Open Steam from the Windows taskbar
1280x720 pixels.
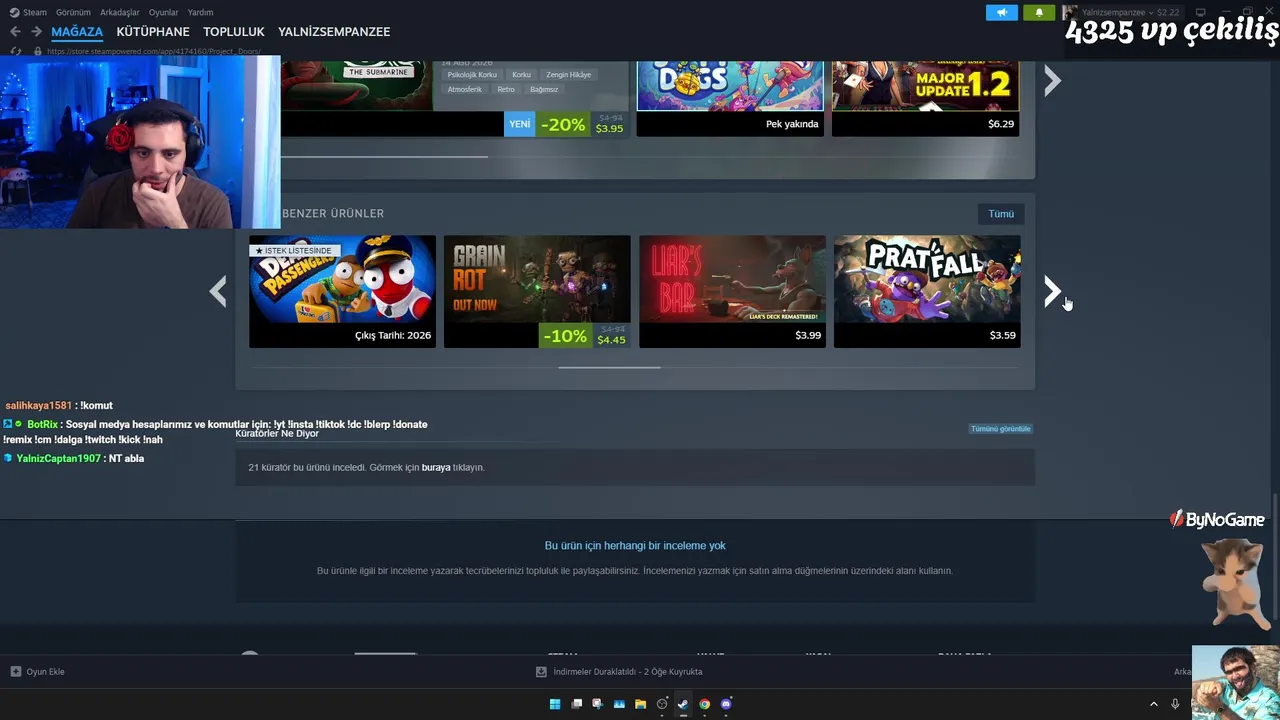pyautogui.click(x=683, y=704)
